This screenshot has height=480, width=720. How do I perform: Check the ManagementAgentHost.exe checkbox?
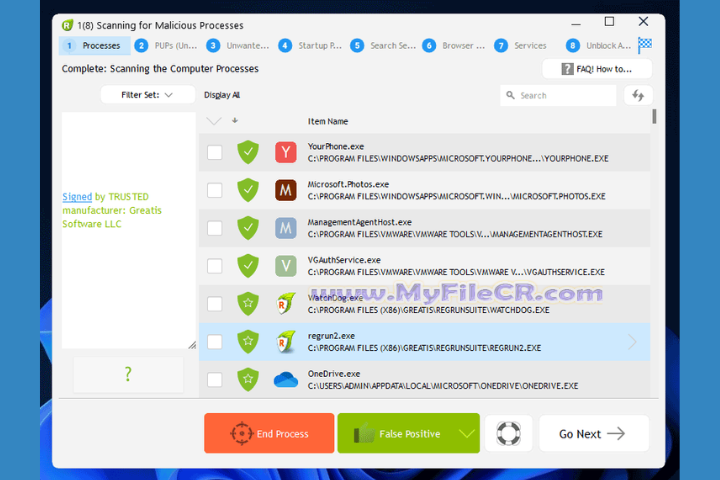point(214,228)
